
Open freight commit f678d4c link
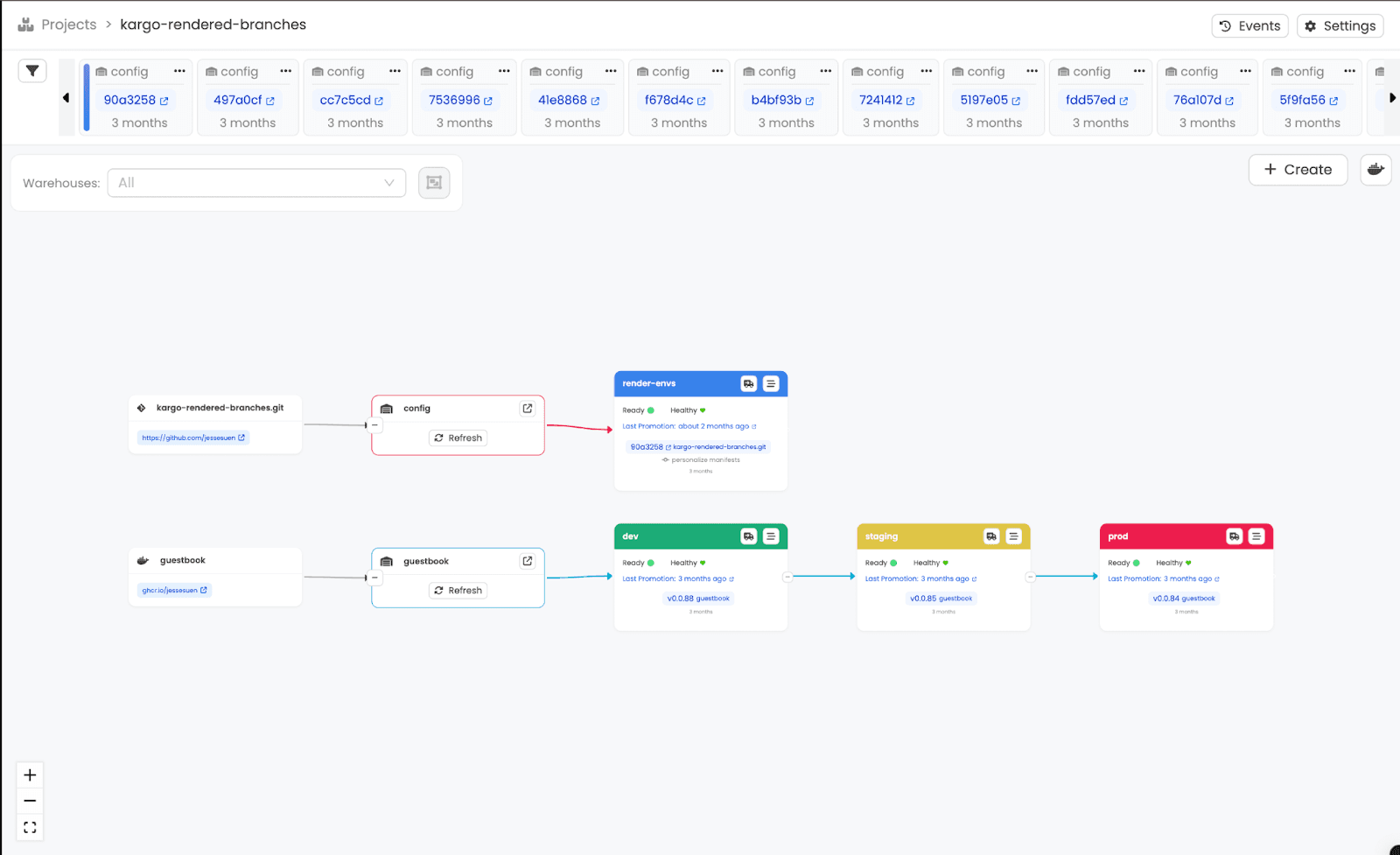675,100
